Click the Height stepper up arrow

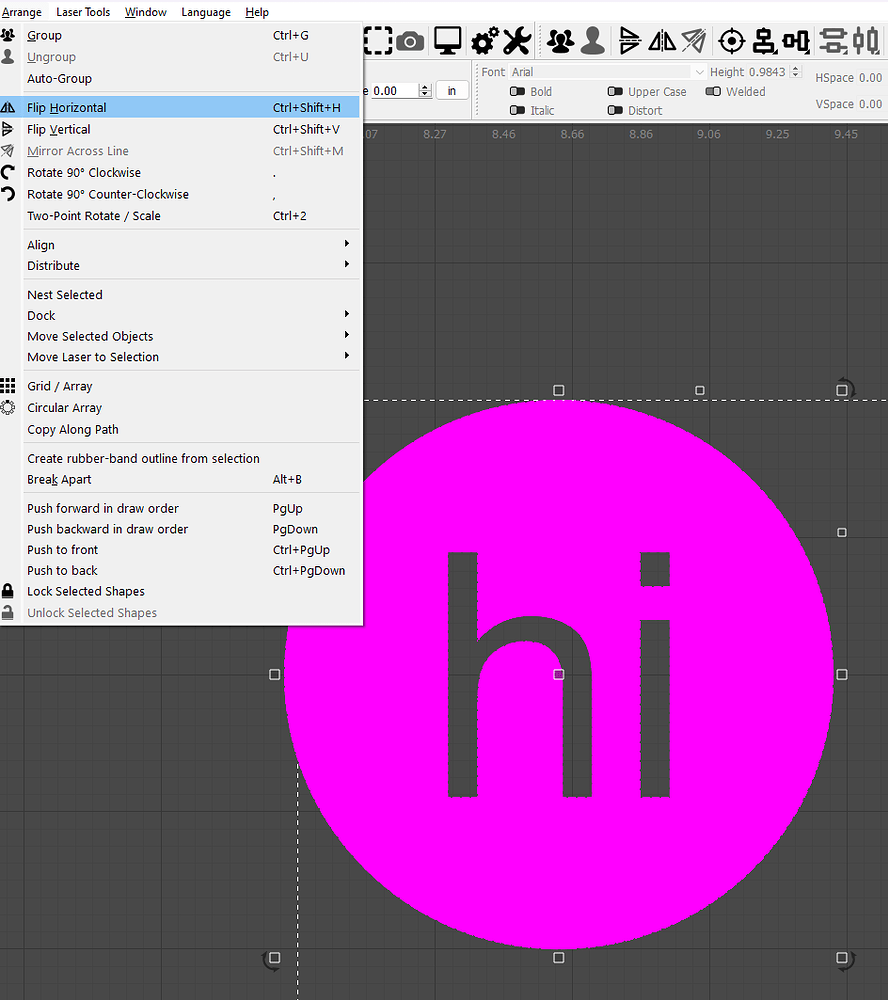[x=795, y=67]
